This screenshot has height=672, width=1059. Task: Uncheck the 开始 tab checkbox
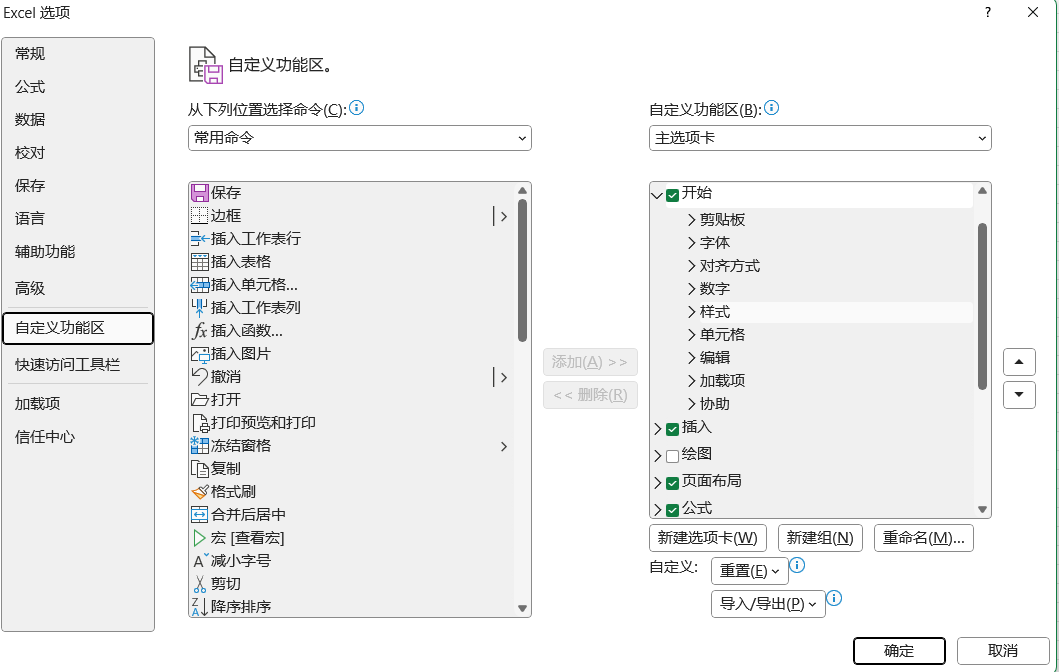pyautogui.click(x=672, y=194)
